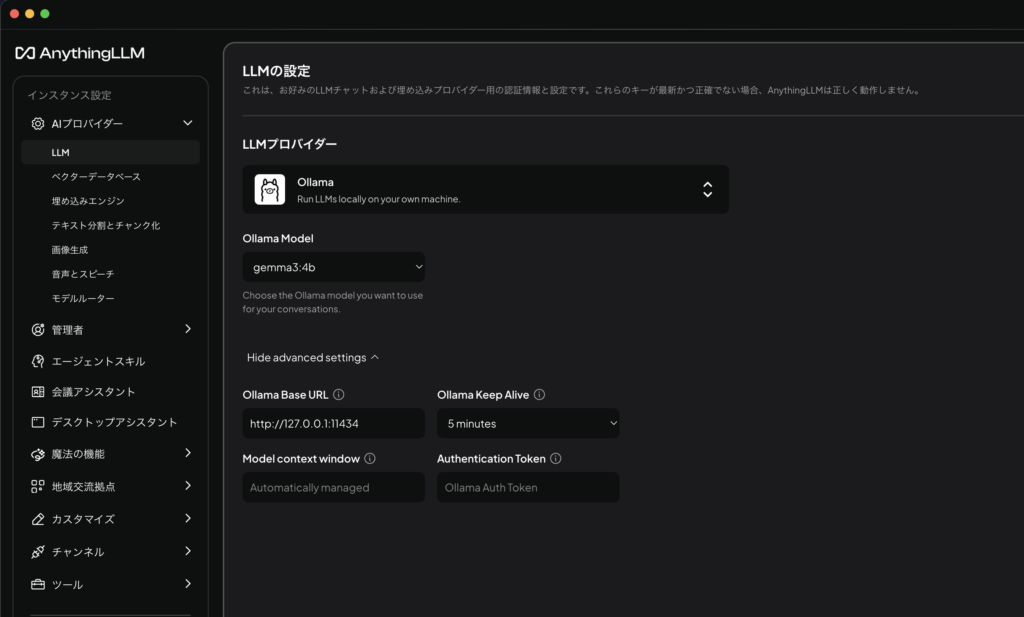Expand the 地域交流拠点 section arrow
The height and width of the screenshot is (617, 1024).
188,485
